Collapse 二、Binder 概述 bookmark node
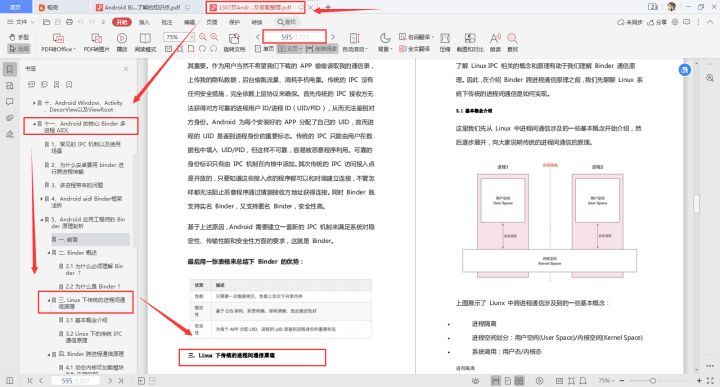720x387 pixels. (x=49, y=252)
